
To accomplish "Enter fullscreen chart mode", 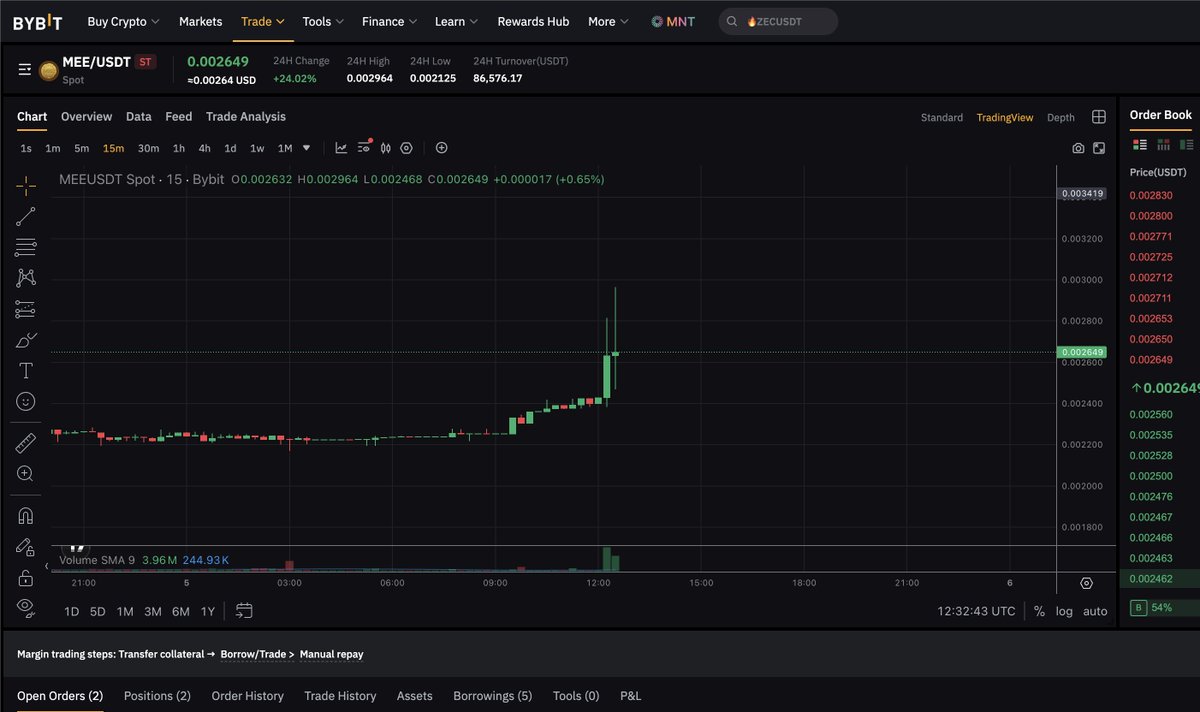I will click(1099, 148).
